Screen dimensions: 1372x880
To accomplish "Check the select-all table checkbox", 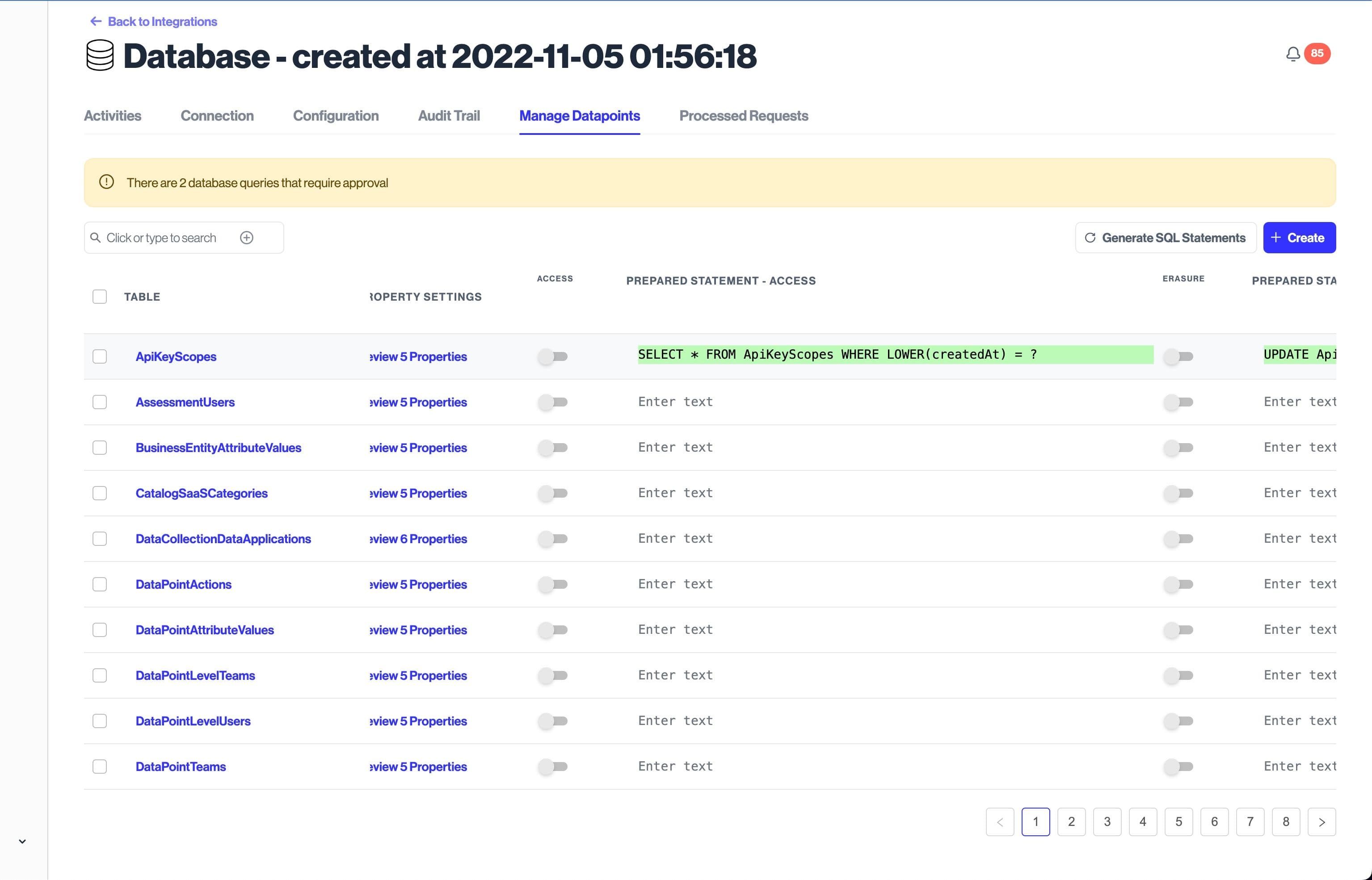I will pos(100,297).
